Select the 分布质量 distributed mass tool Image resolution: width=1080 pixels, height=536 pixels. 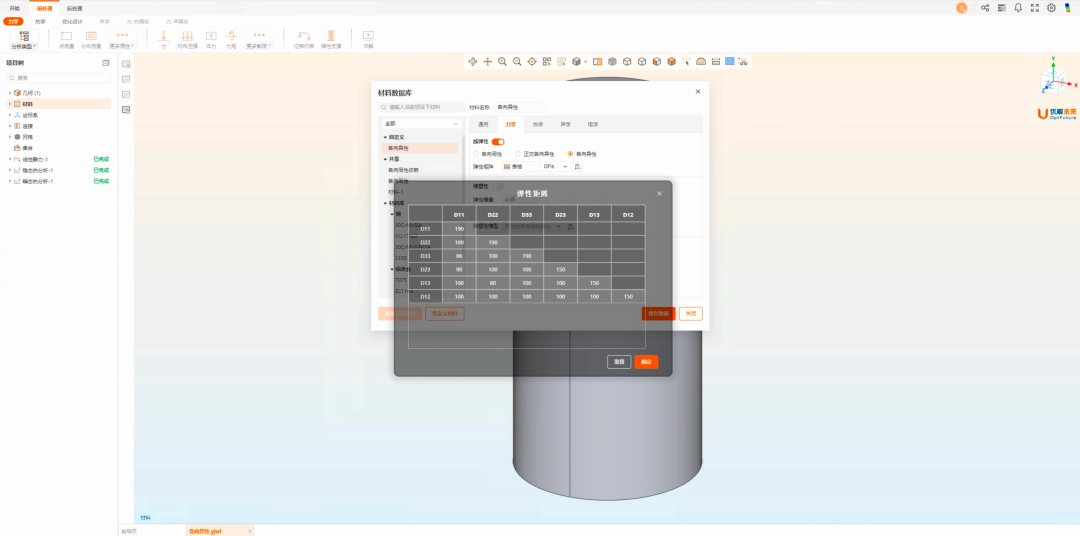click(x=91, y=40)
